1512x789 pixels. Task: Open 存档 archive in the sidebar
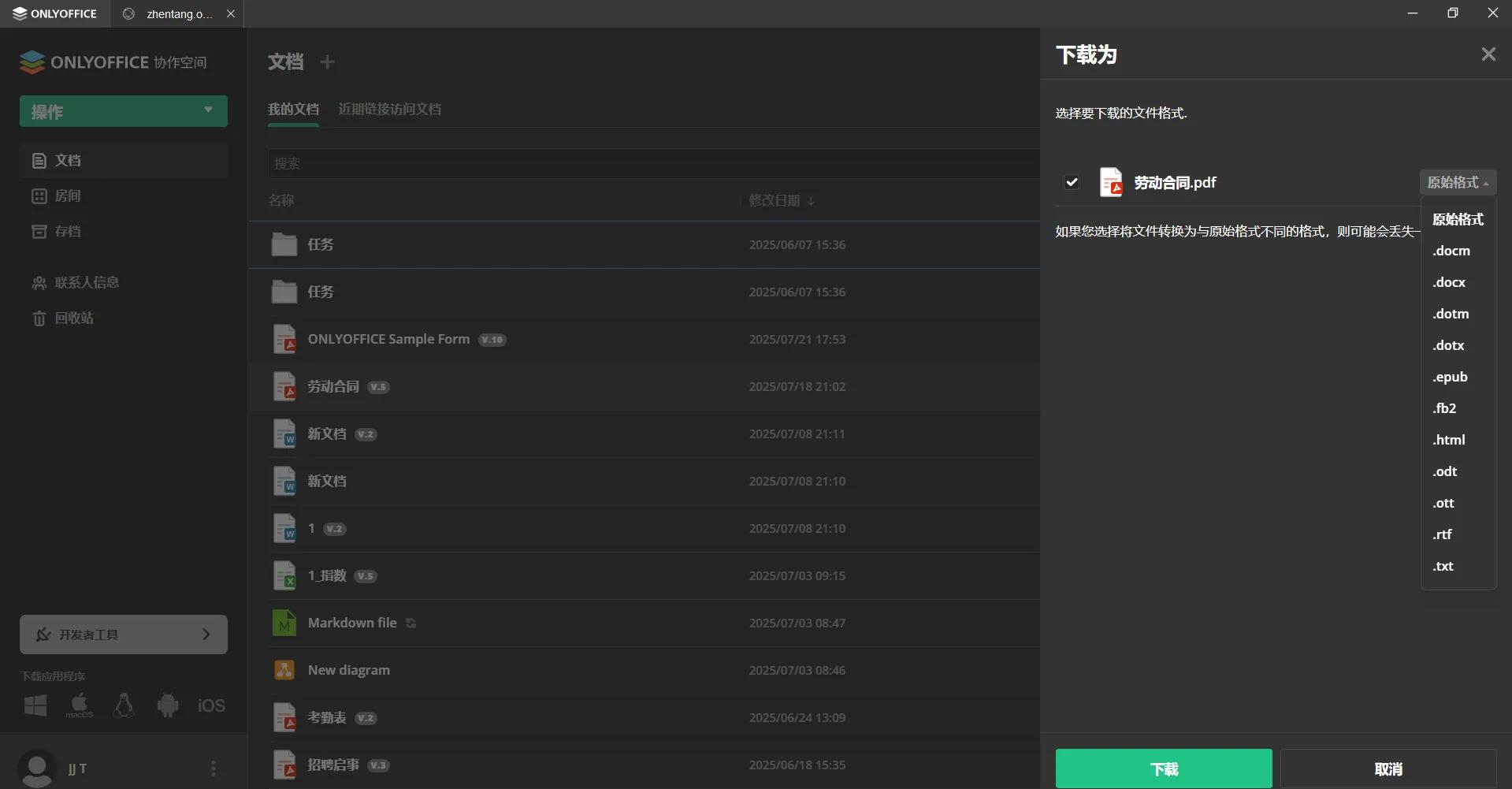pos(124,231)
